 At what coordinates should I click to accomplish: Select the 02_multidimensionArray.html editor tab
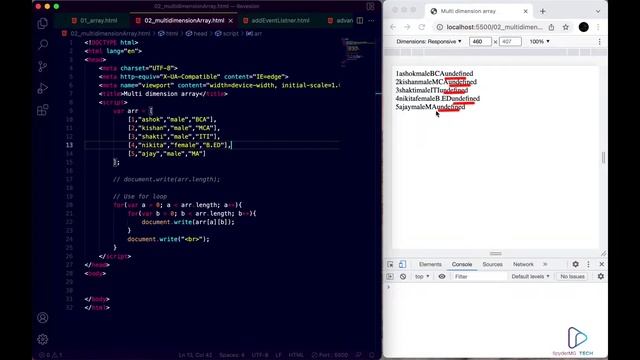(184, 20)
